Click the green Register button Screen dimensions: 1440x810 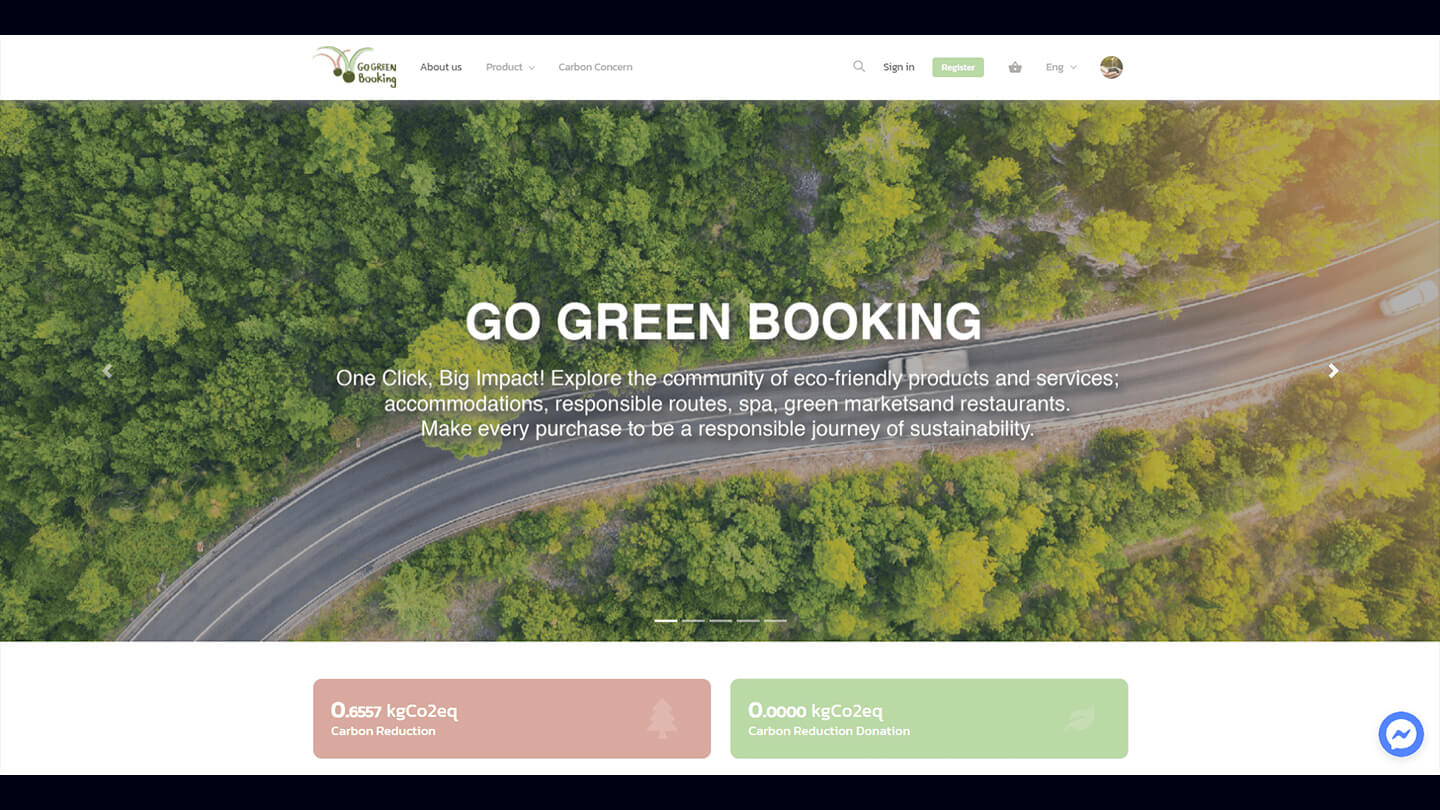tap(958, 67)
